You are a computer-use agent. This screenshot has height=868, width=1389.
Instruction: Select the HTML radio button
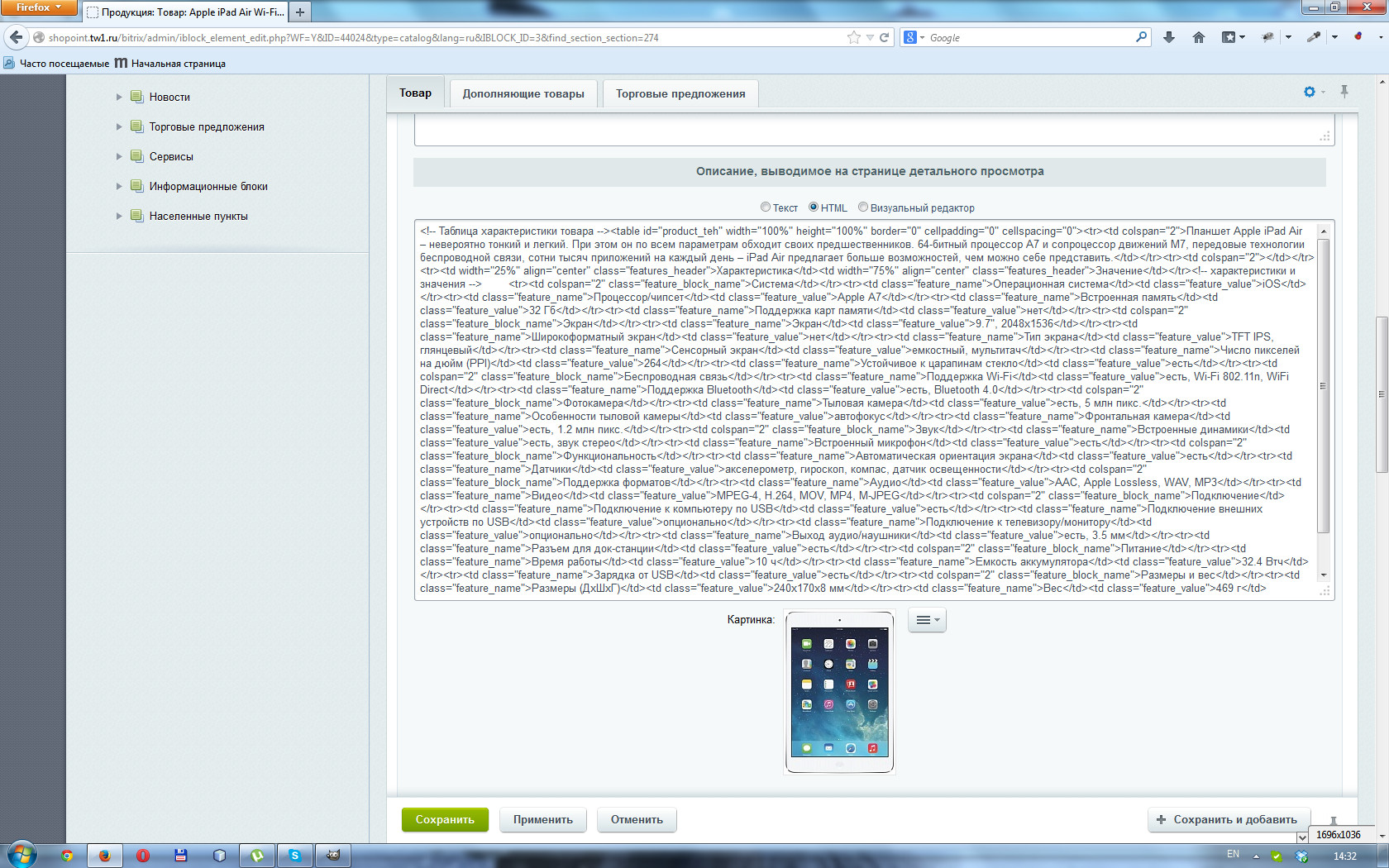click(x=814, y=207)
